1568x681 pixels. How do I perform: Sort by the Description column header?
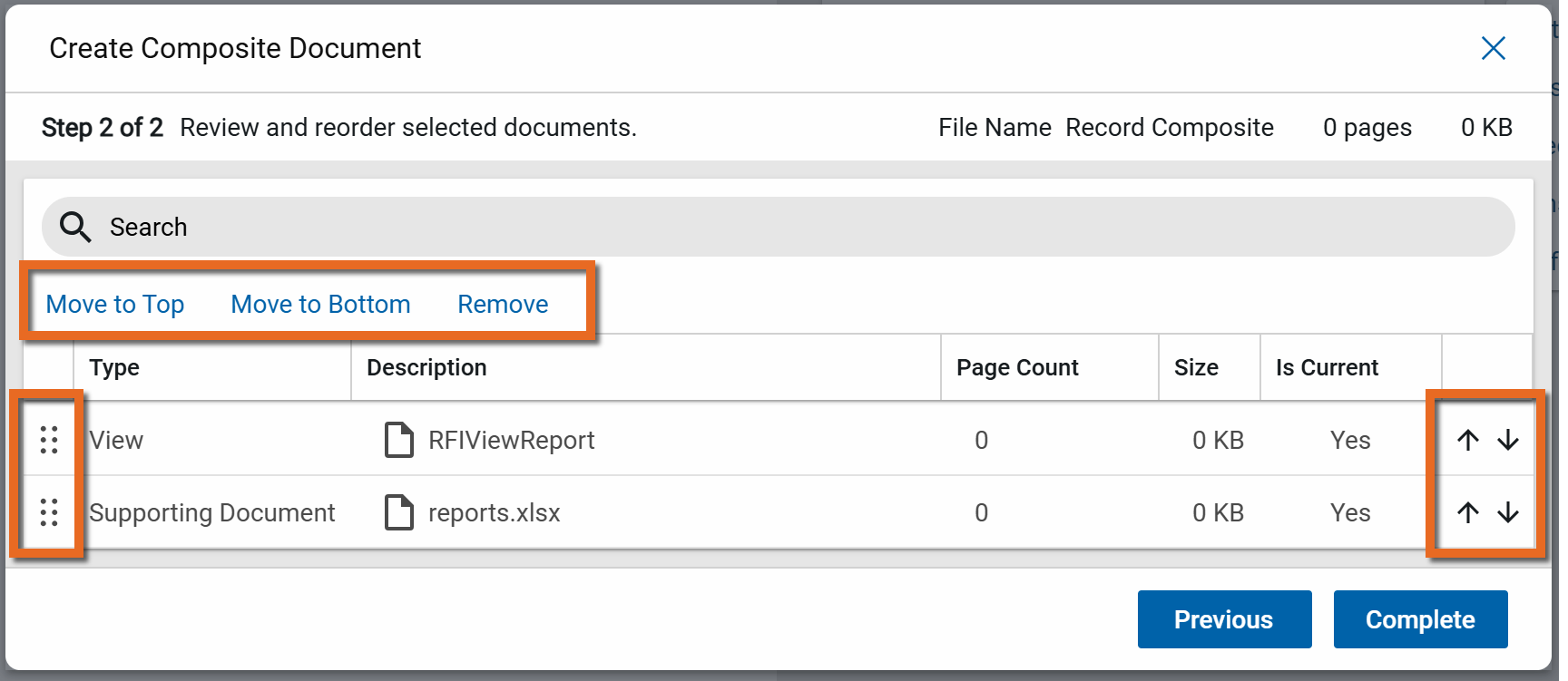(426, 367)
